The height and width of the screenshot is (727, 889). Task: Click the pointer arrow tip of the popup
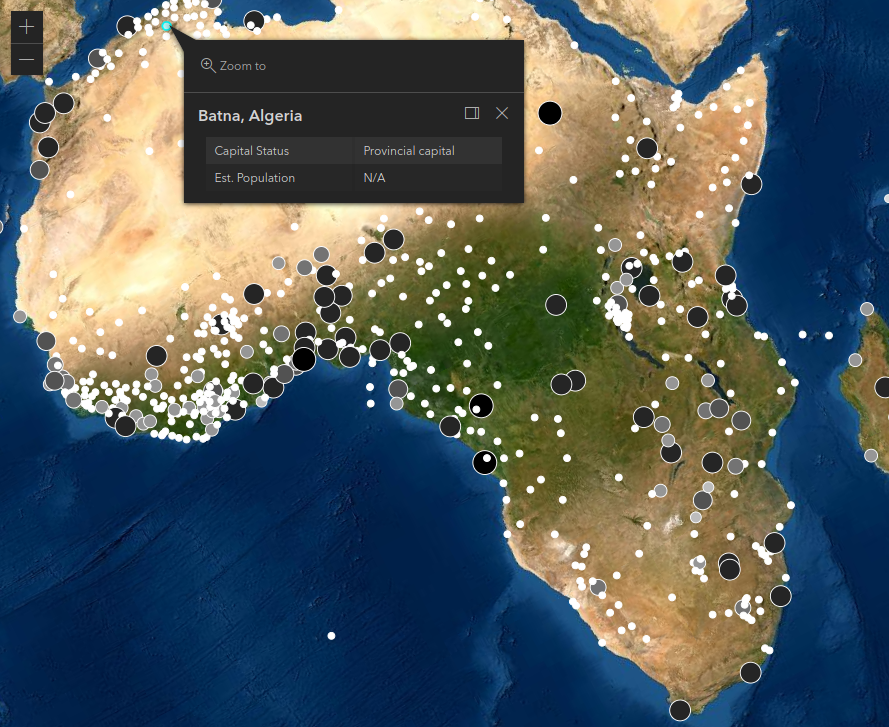coord(172,30)
